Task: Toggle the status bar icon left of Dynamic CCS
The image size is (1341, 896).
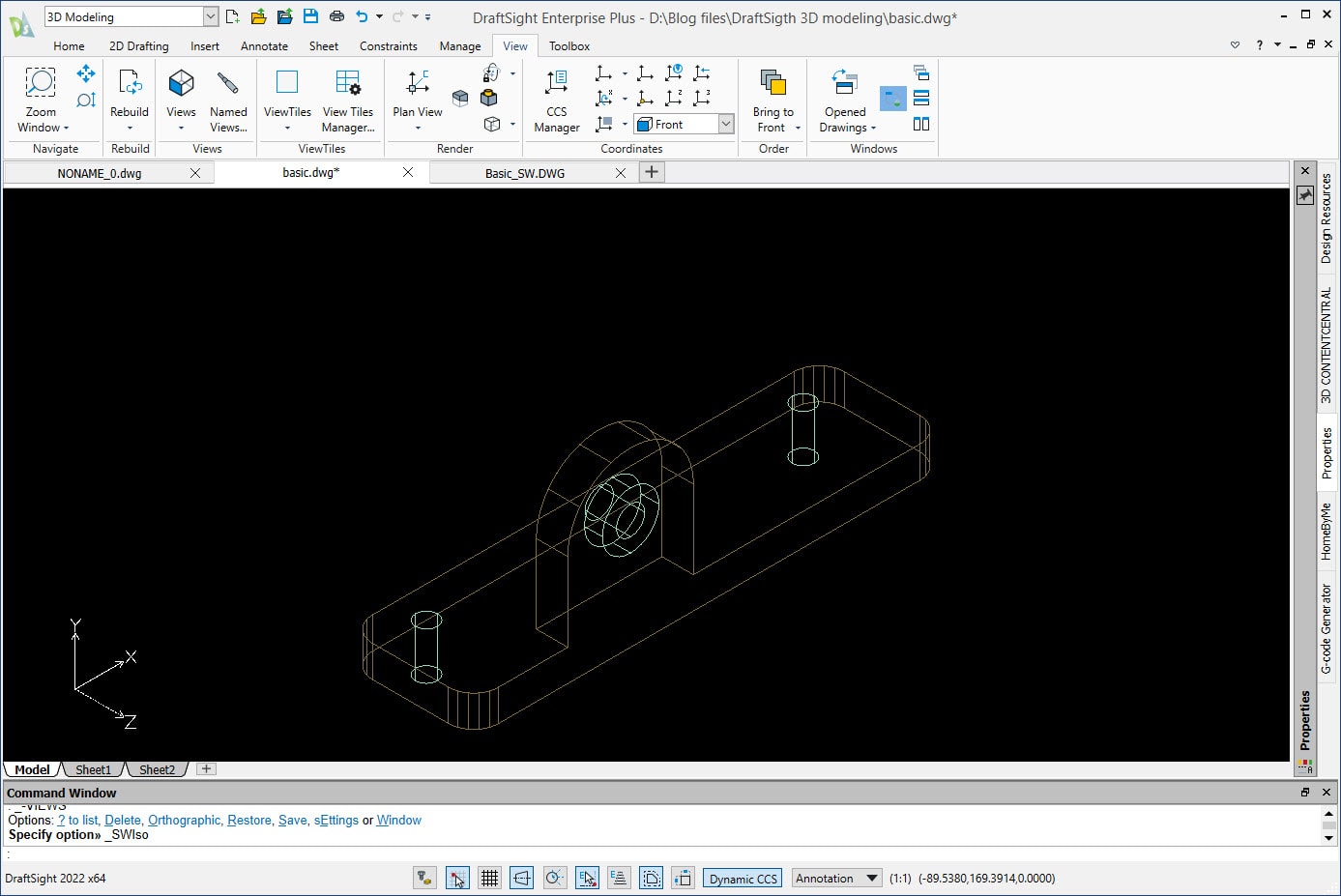Action: pyautogui.click(x=683, y=878)
